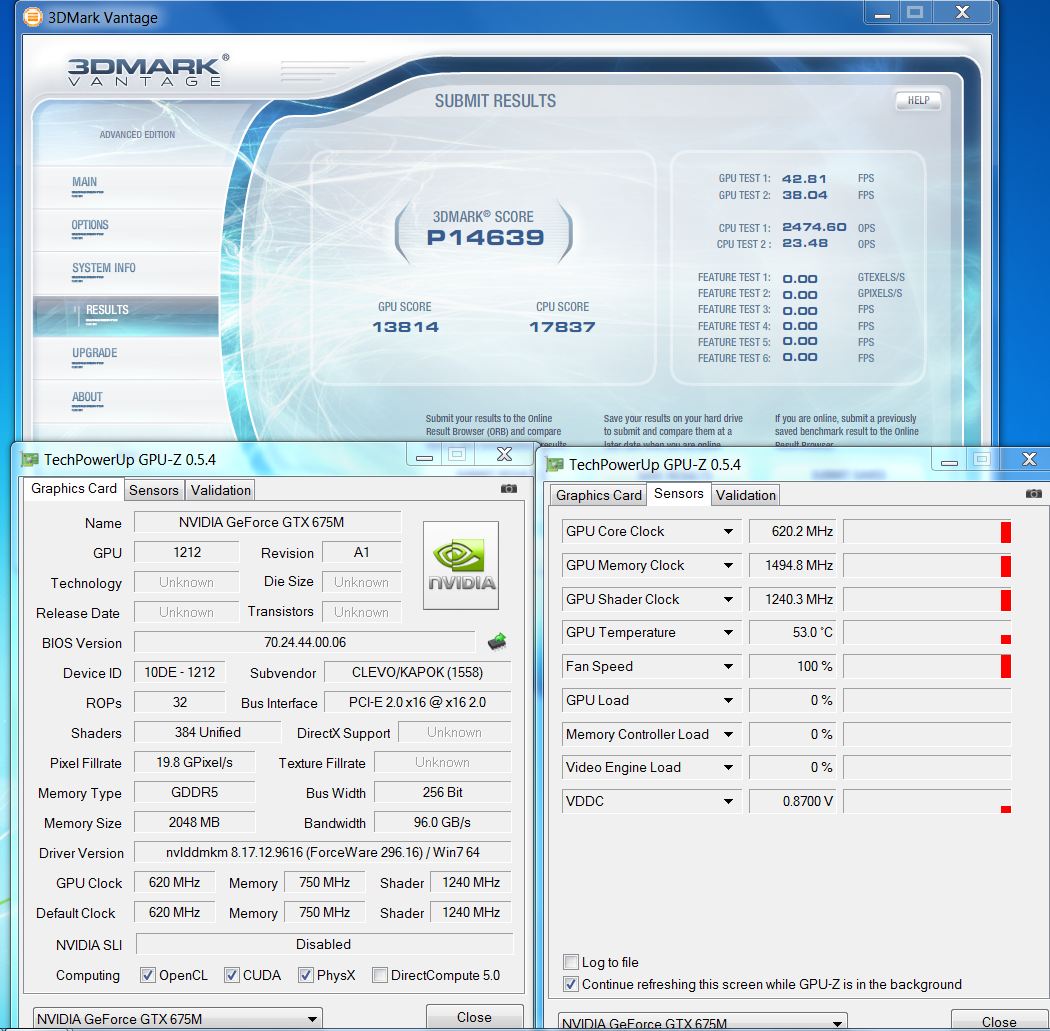Toggle the PhysX checkbox
This screenshot has width=1050, height=1031.
[305, 975]
